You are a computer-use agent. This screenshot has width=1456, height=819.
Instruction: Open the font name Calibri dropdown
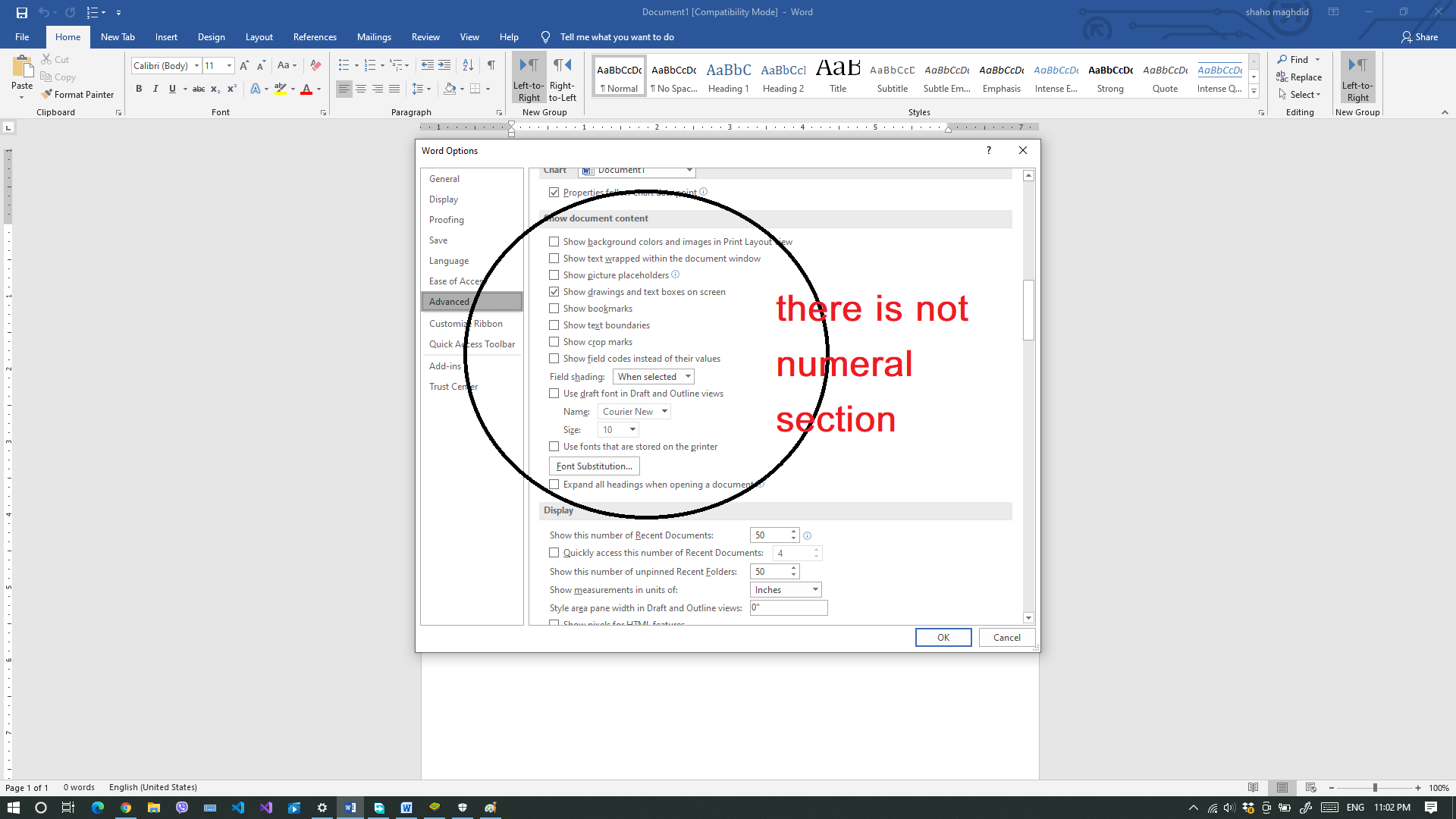coord(196,65)
